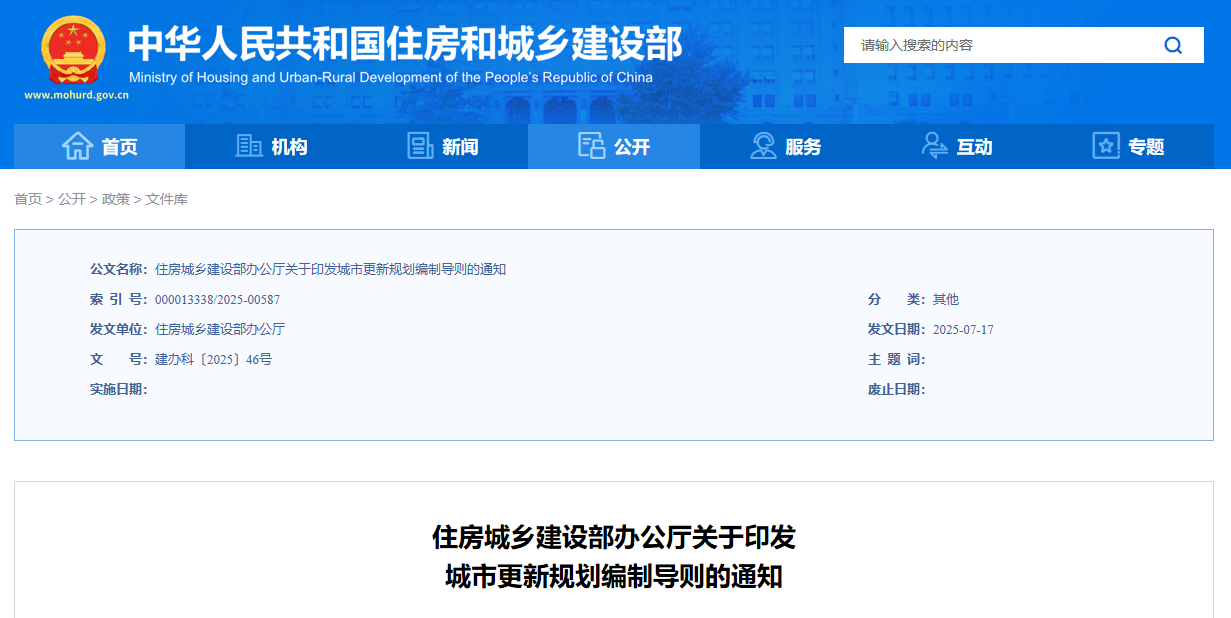Click 政策 in the breadcrumb
1231x618 pixels.
pyautogui.click(x=116, y=199)
